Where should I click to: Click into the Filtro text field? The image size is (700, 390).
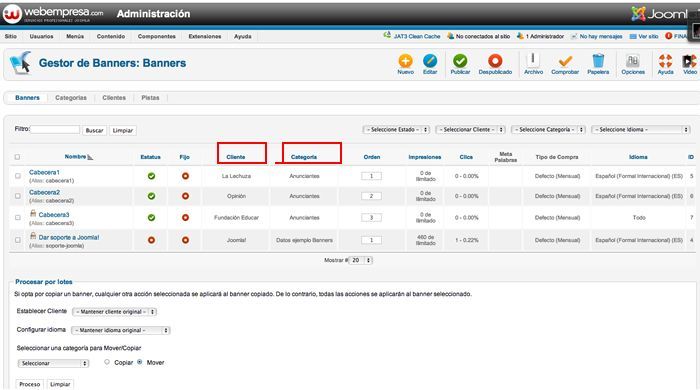[x=55, y=129]
